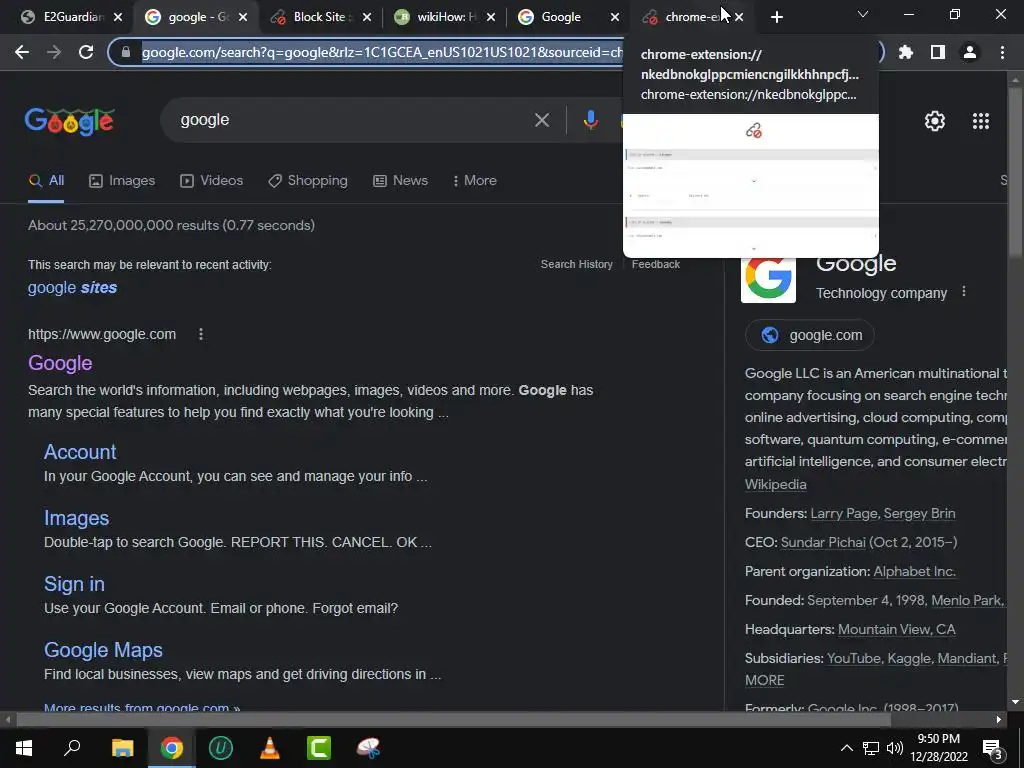Image resolution: width=1024 pixels, height=768 pixels.
Task: Select the All results filter
Action: 46,181
